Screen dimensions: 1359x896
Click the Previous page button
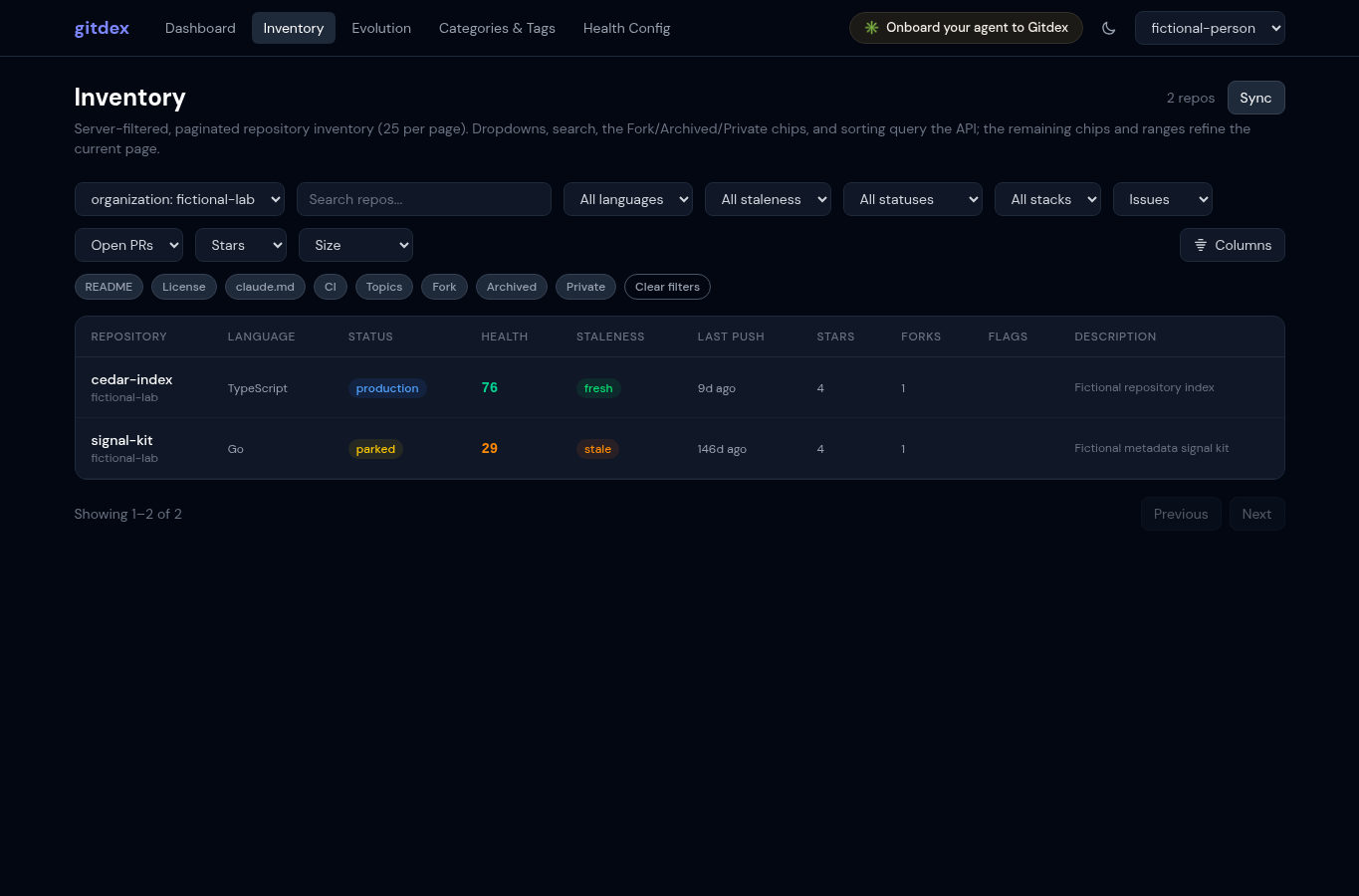coord(1181,514)
